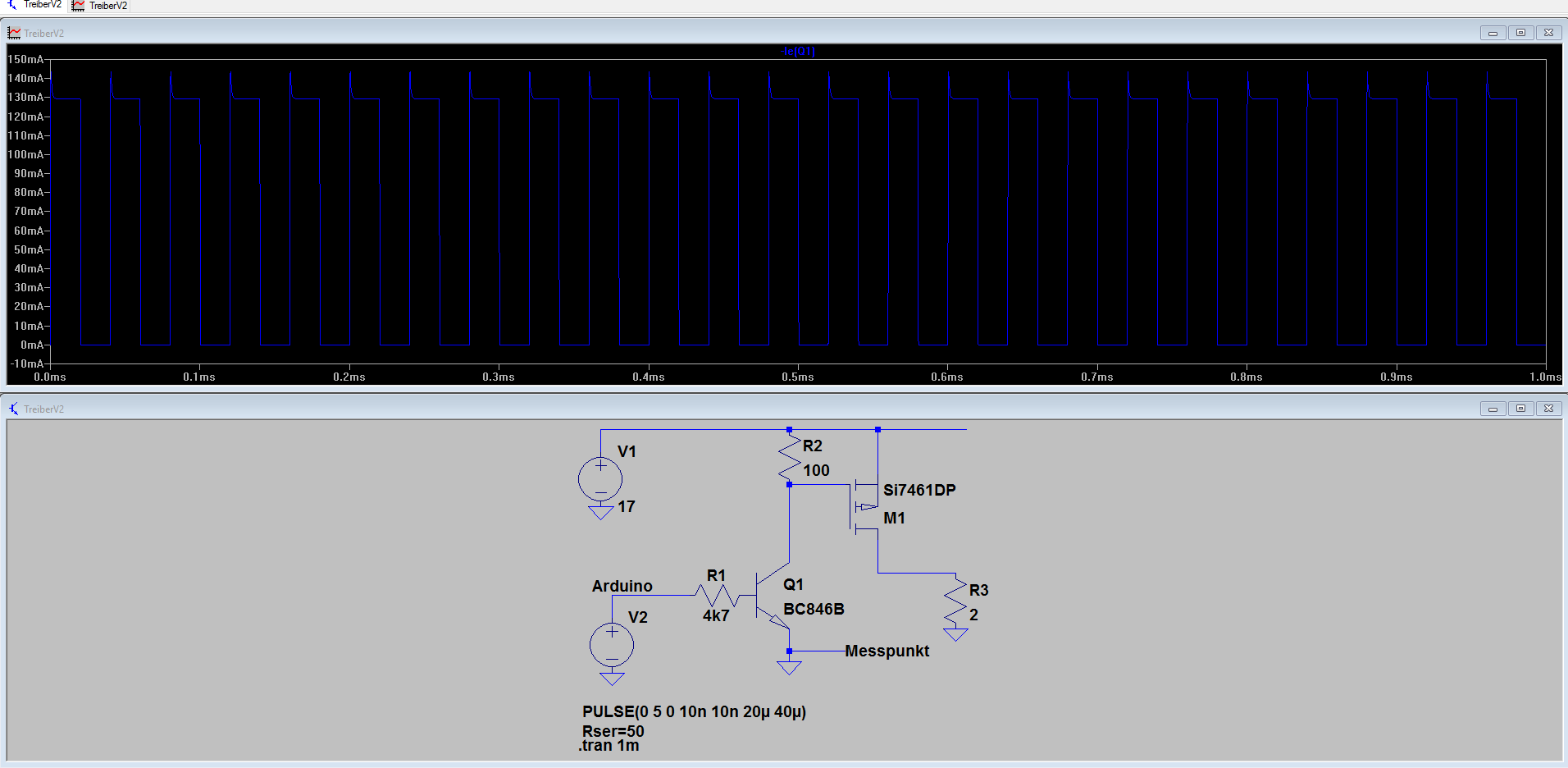Image resolution: width=1568 pixels, height=768 pixels.
Task: Click the junction at M1 gate node
Action: click(789, 484)
